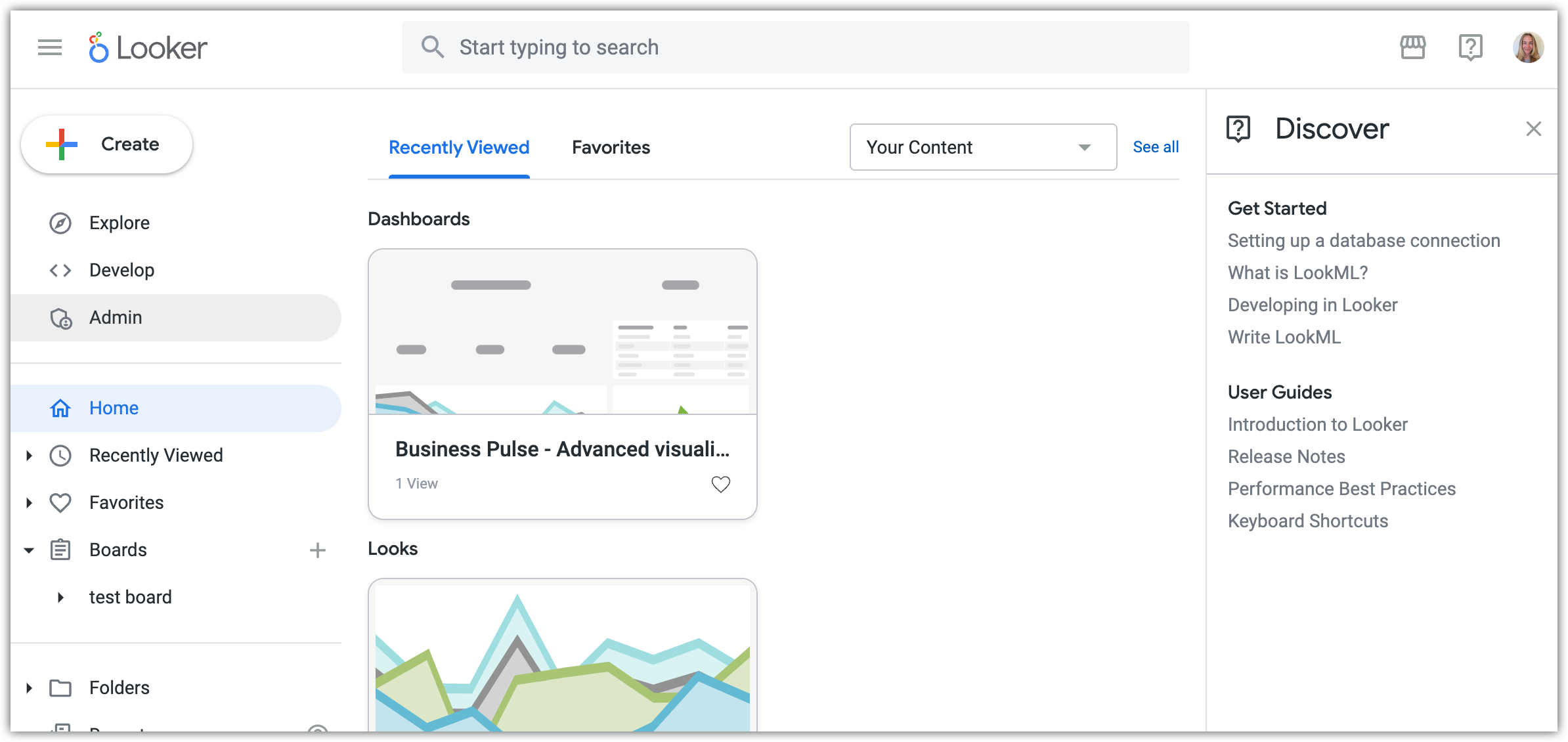Click the Start typing to search field
The width and height of the screenshot is (1568, 742).
[795, 47]
